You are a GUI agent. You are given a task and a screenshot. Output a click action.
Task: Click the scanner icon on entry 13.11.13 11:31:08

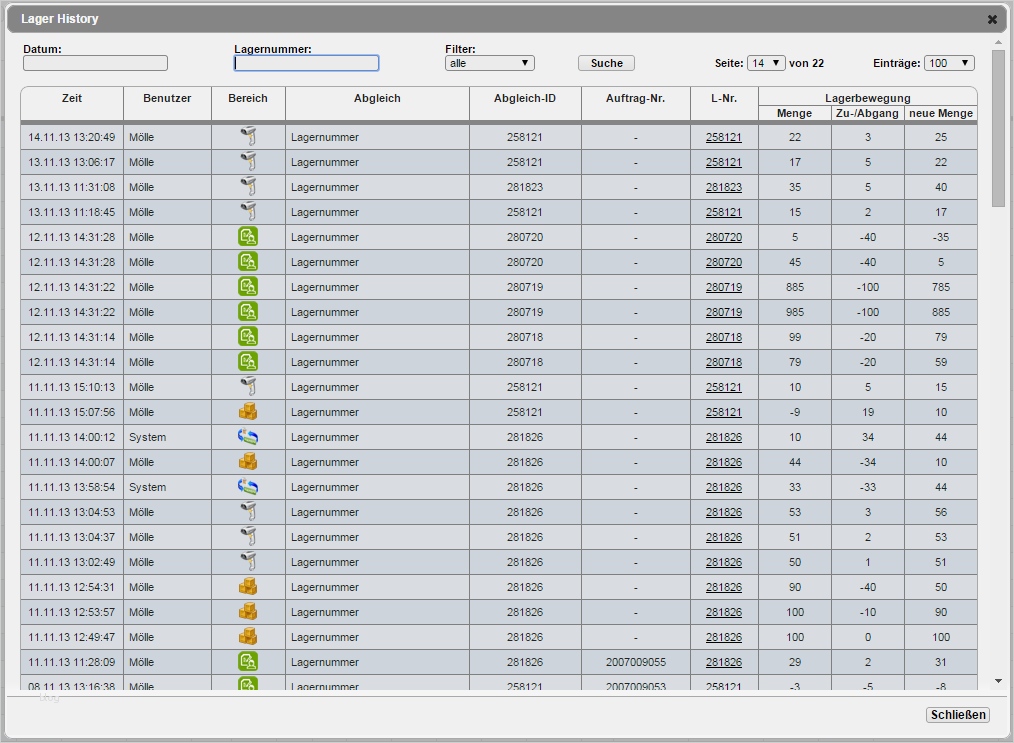[x=248, y=187]
